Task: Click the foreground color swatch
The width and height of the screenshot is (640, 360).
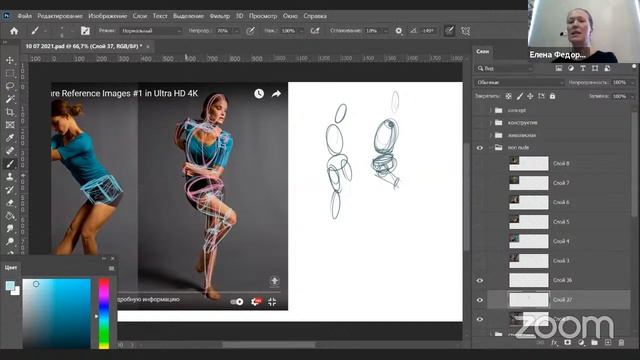Action: (x=10, y=285)
